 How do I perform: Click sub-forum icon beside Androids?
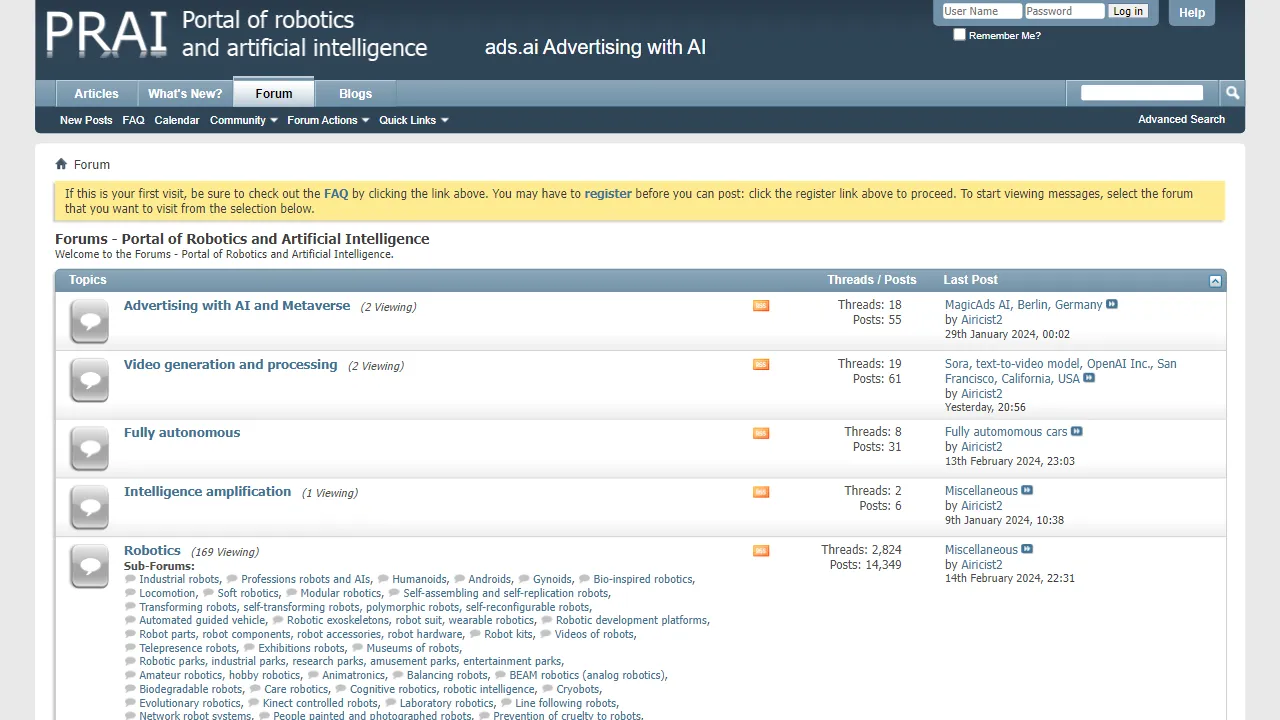pyautogui.click(x=459, y=579)
